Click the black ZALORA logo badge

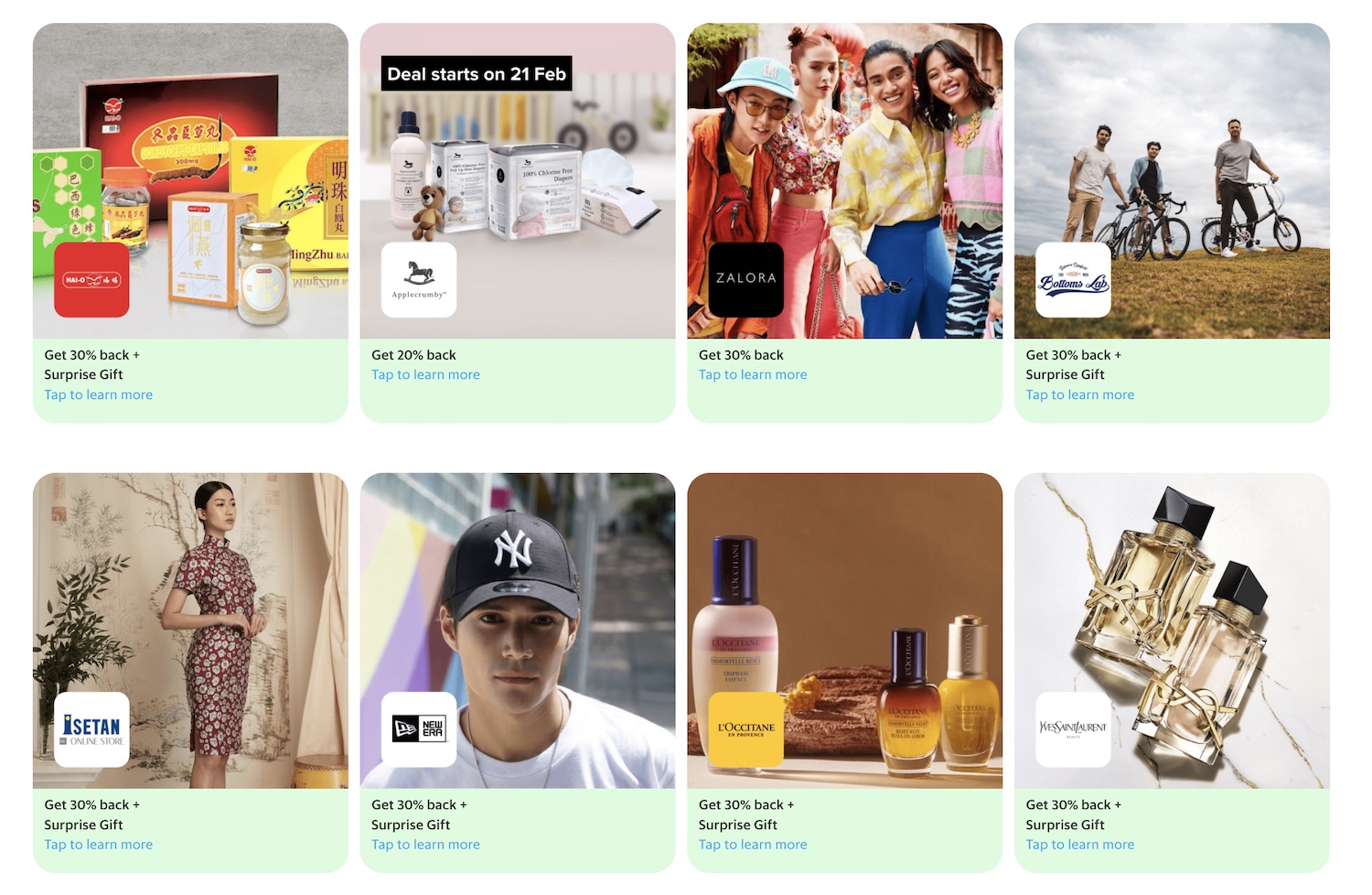(746, 280)
